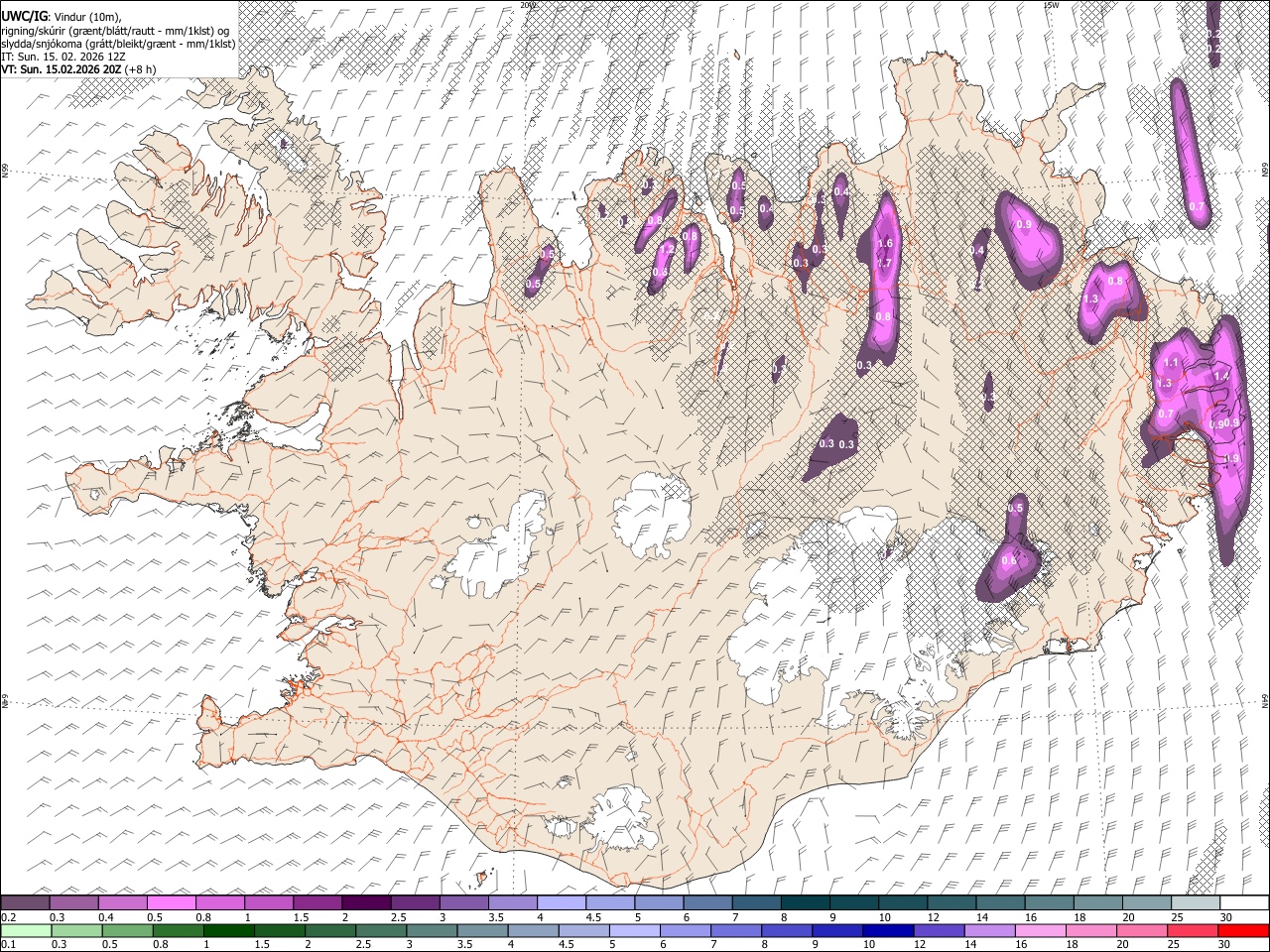This screenshot has height=952, width=1270.
Task: Pick the top-row swatch between 8 and 9
Action: coord(804,902)
